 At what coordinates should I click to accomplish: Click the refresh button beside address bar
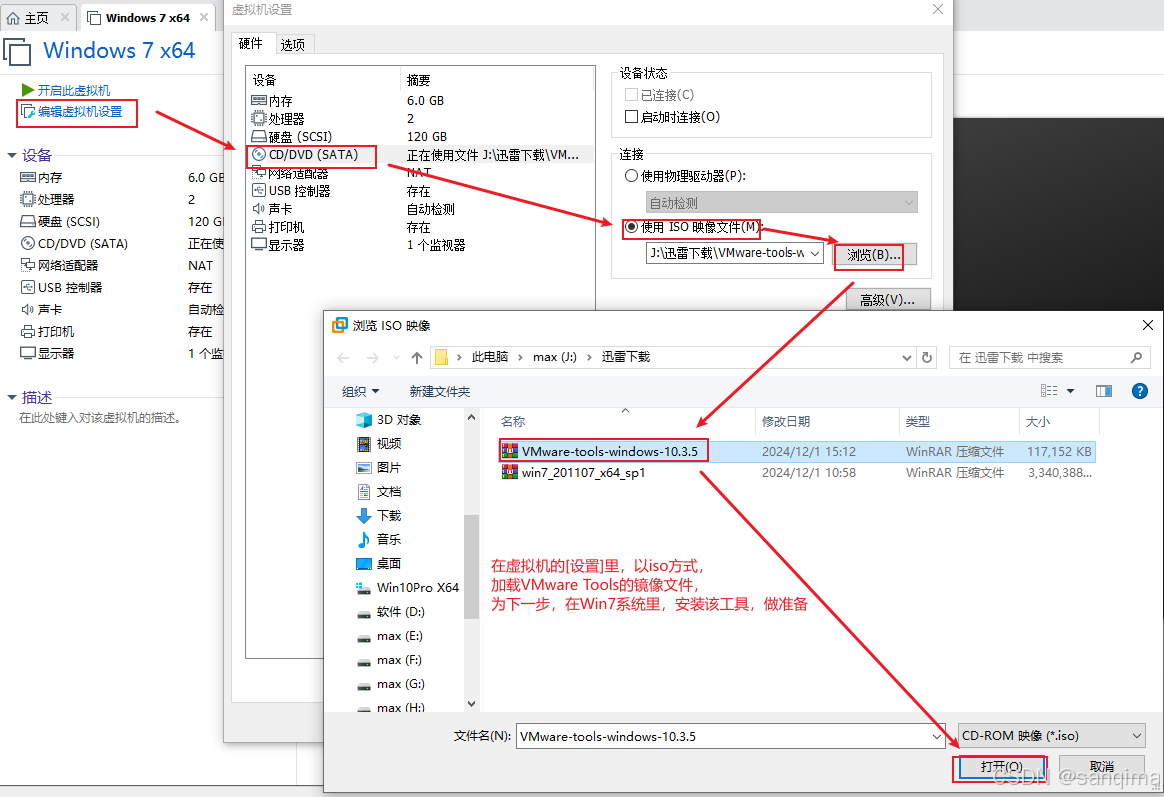926,358
